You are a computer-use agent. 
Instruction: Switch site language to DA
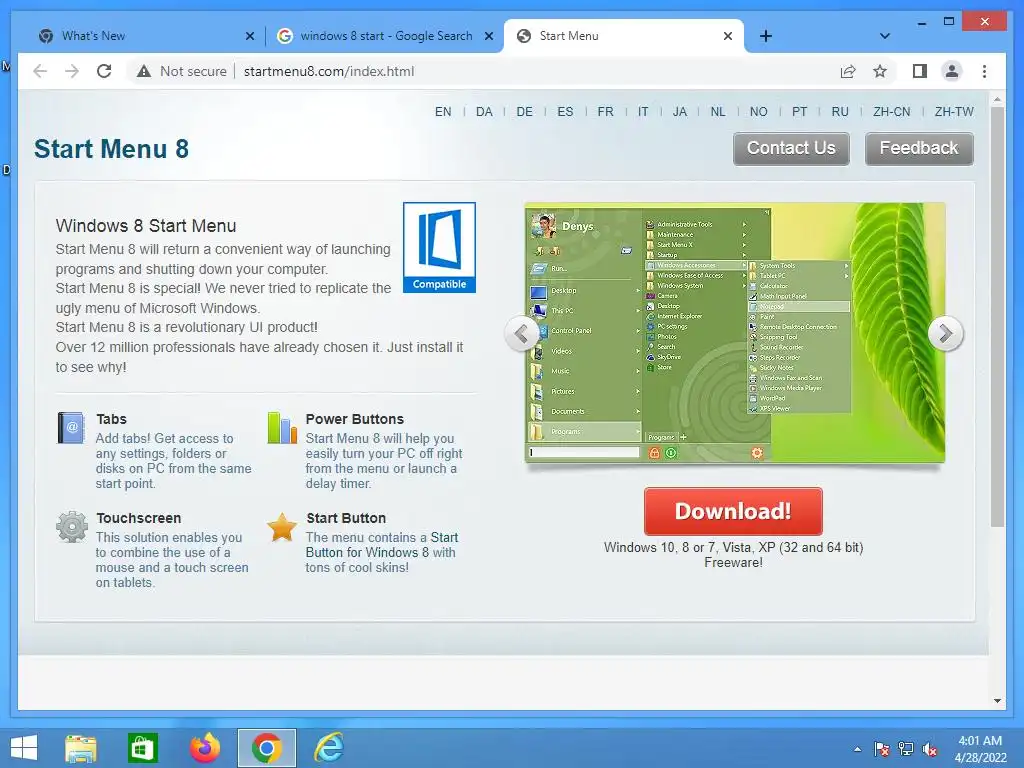point(484,112)
